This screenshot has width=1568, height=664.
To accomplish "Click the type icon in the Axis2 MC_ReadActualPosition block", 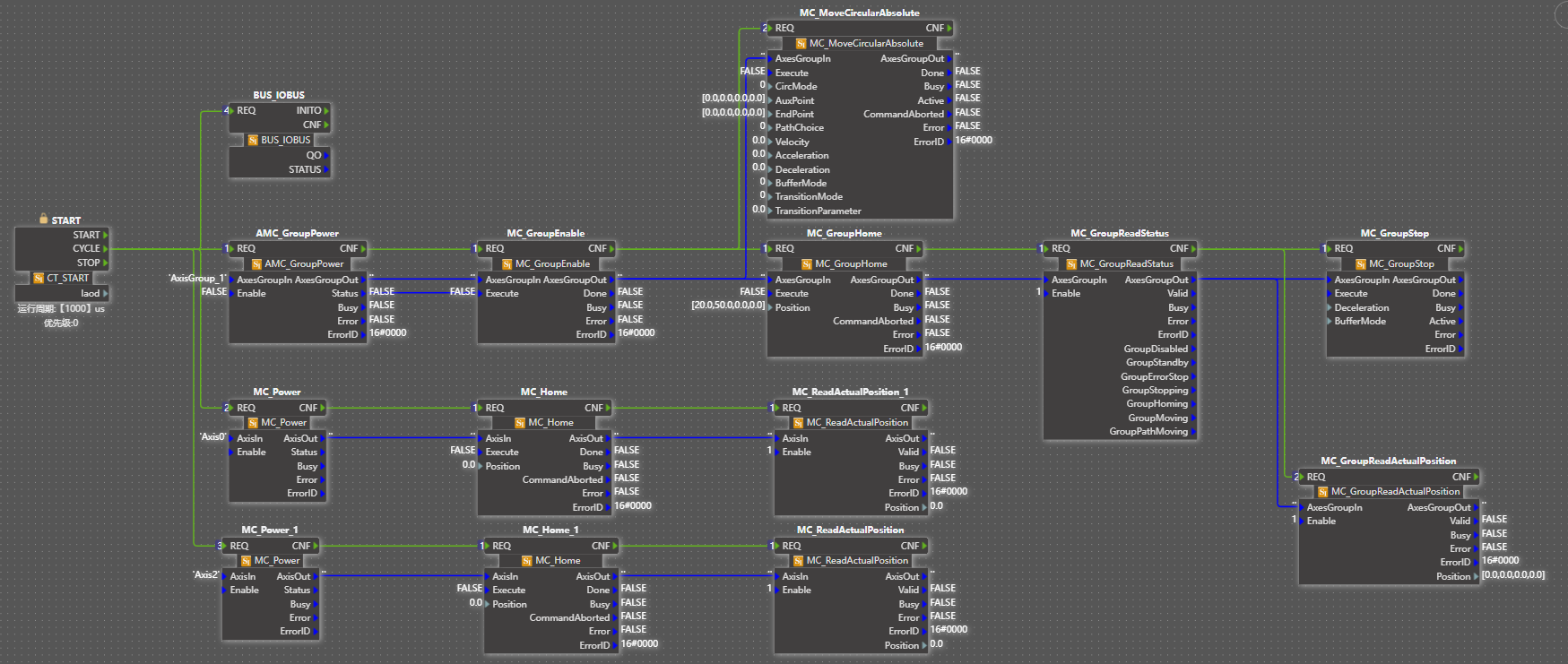I will click(x=798, y=561).
